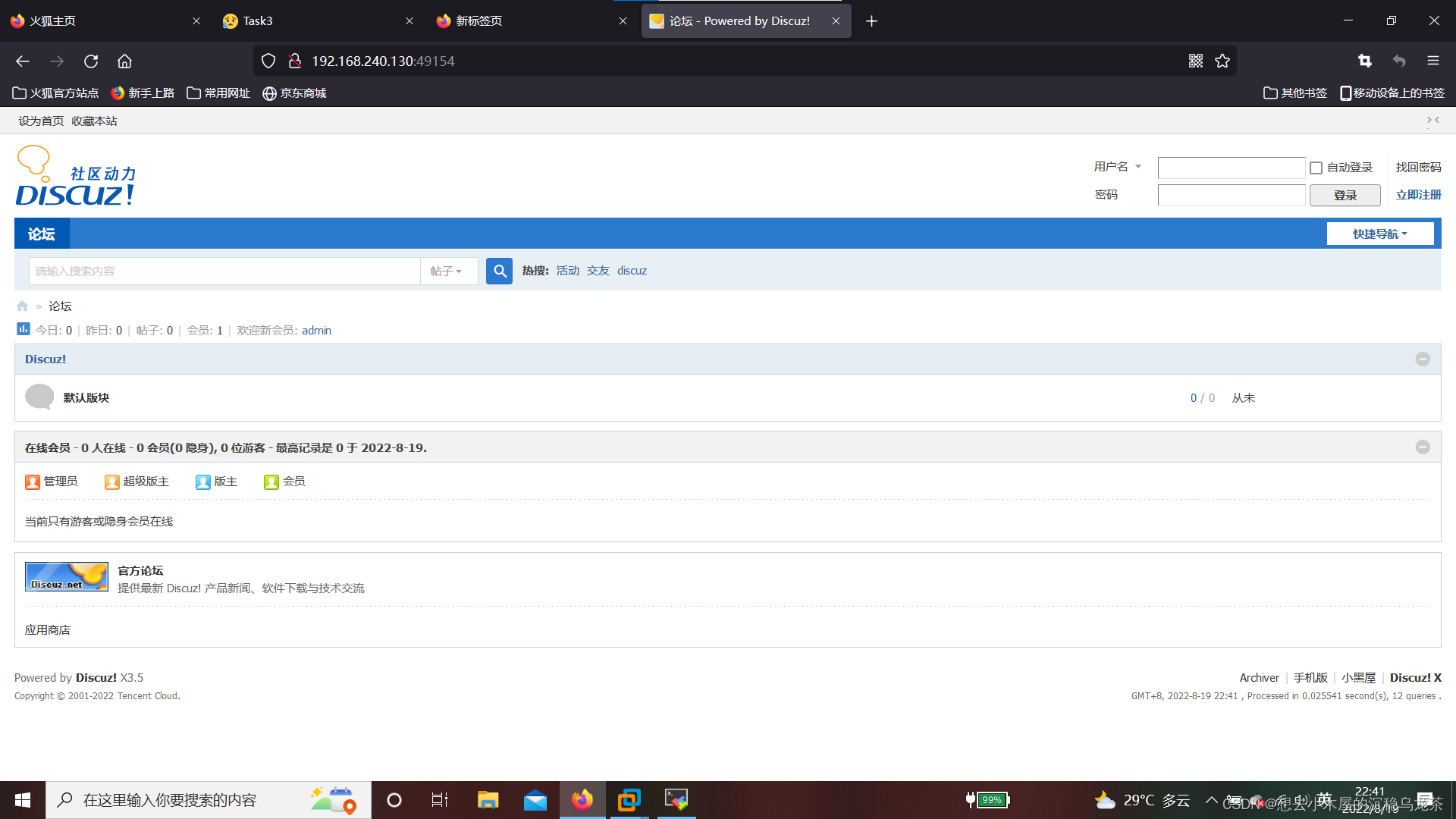This screenshot has width=1456, height=819.
Task: Open Firefox hamburger application menu
Action: click(x=1432, y=61)
